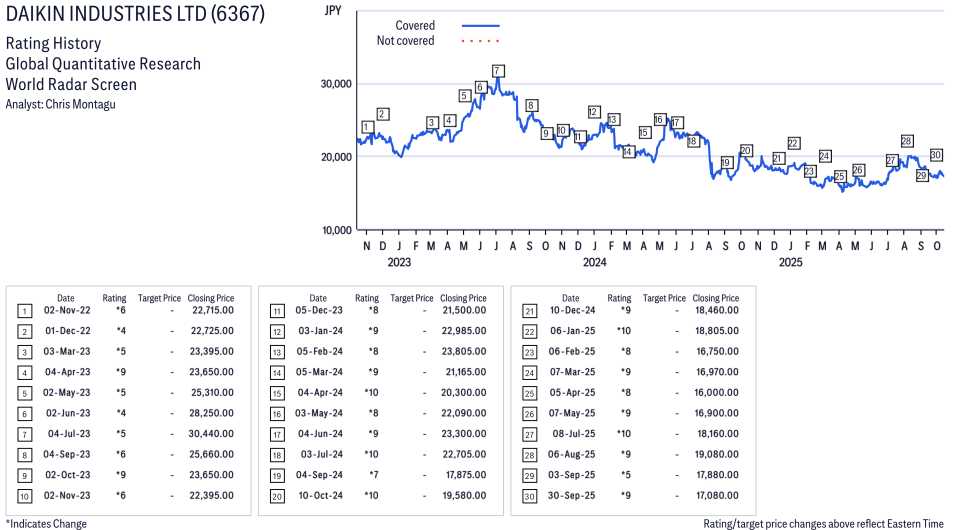Click the 30,440.00 closing price cell
The image size is (955, 530).
point(211,434)
